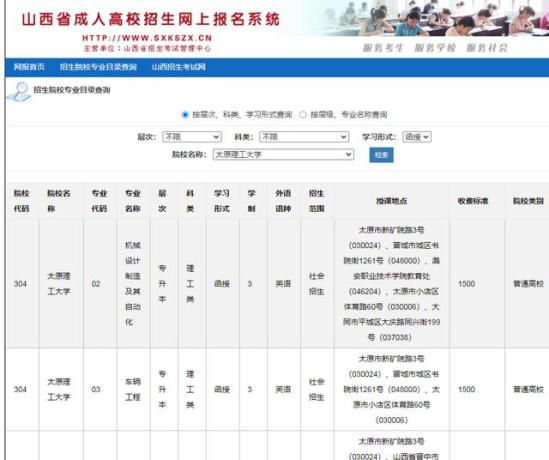This screenshot has width=549, height=460.
Task: Click the 收费标准 column header
Action: pyautogui.click(x=473, y=201)
